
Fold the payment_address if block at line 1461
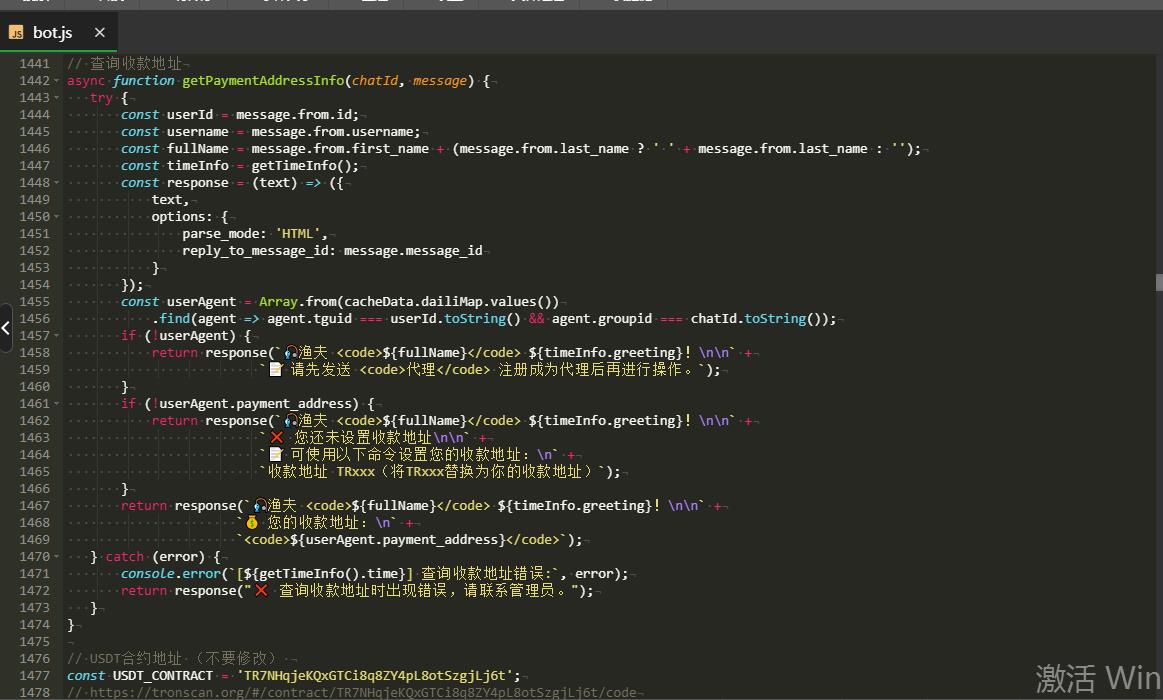[56, 404]
